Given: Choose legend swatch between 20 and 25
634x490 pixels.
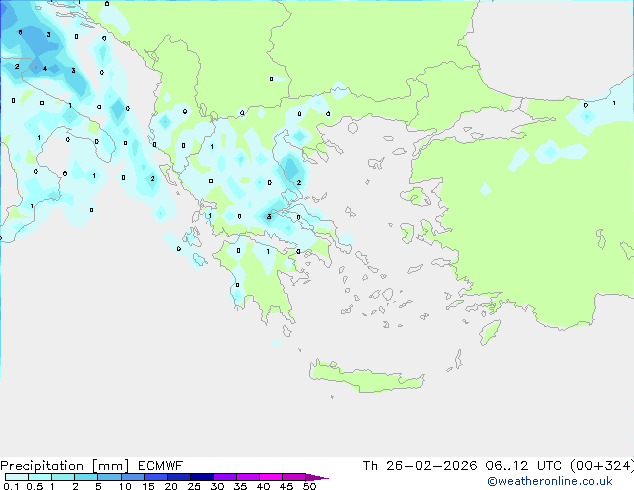Looking at the screenshot, I should tap(179, 477).
